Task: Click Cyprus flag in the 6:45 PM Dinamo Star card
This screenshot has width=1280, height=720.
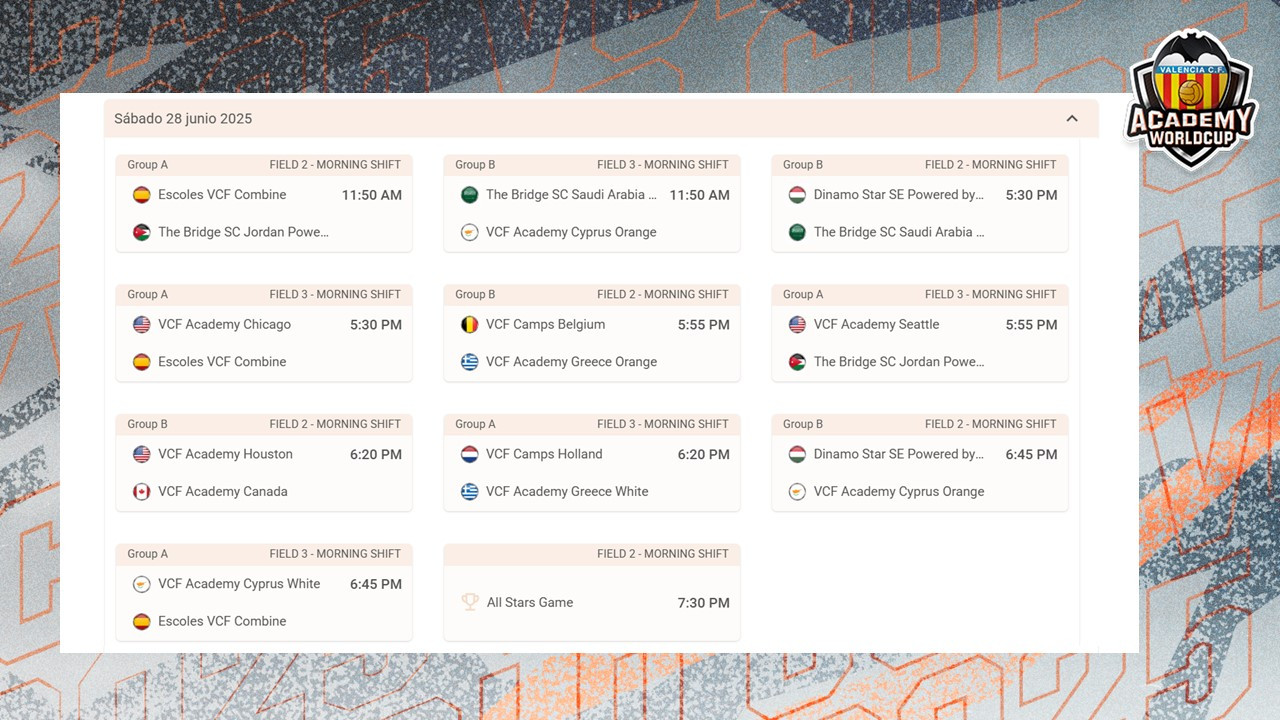Action: [x=797, y=492]
